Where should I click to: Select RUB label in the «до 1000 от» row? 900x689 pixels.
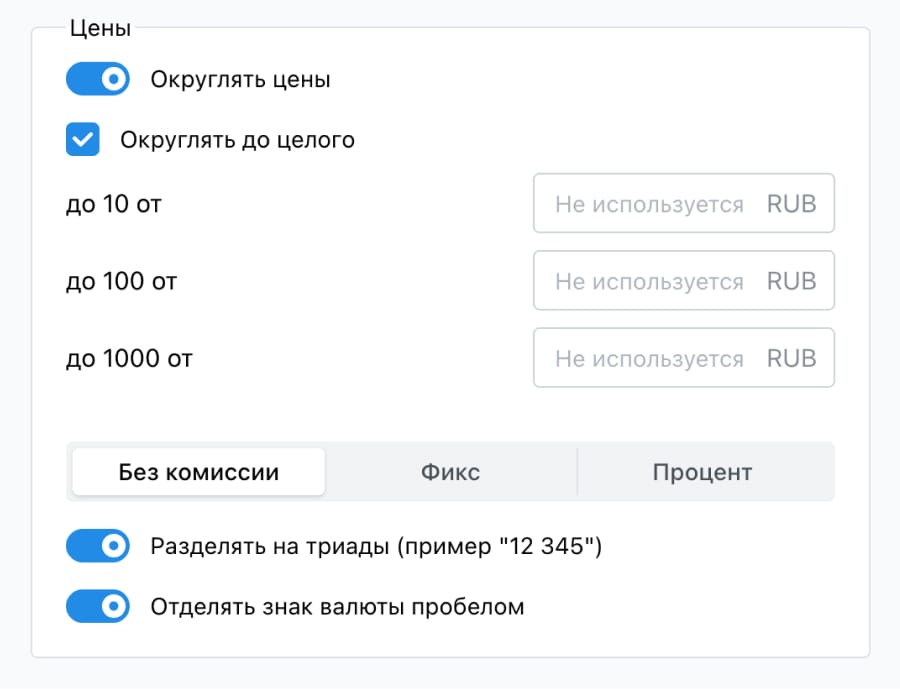792,358
